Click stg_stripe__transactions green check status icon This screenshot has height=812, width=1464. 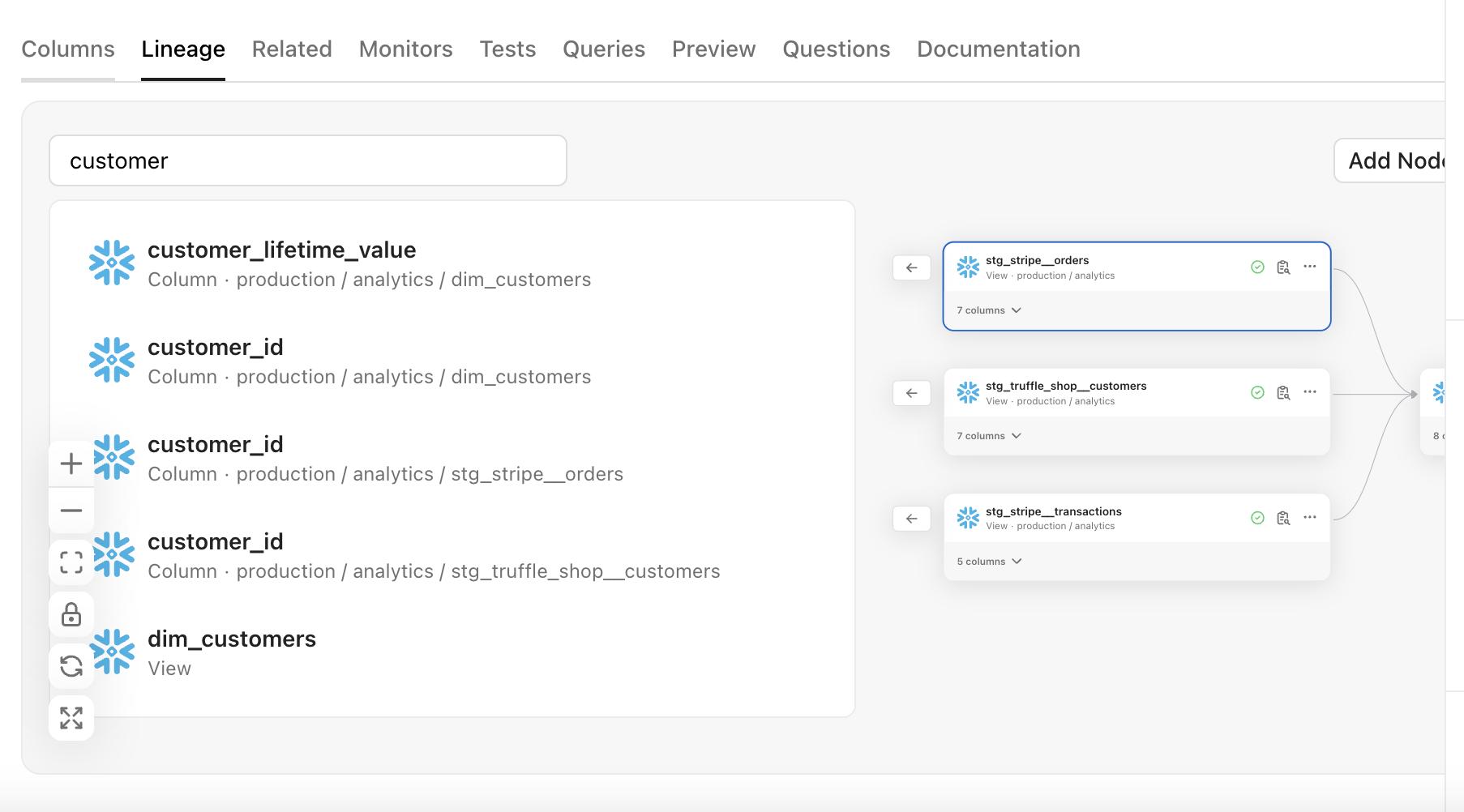[1257, 518]
